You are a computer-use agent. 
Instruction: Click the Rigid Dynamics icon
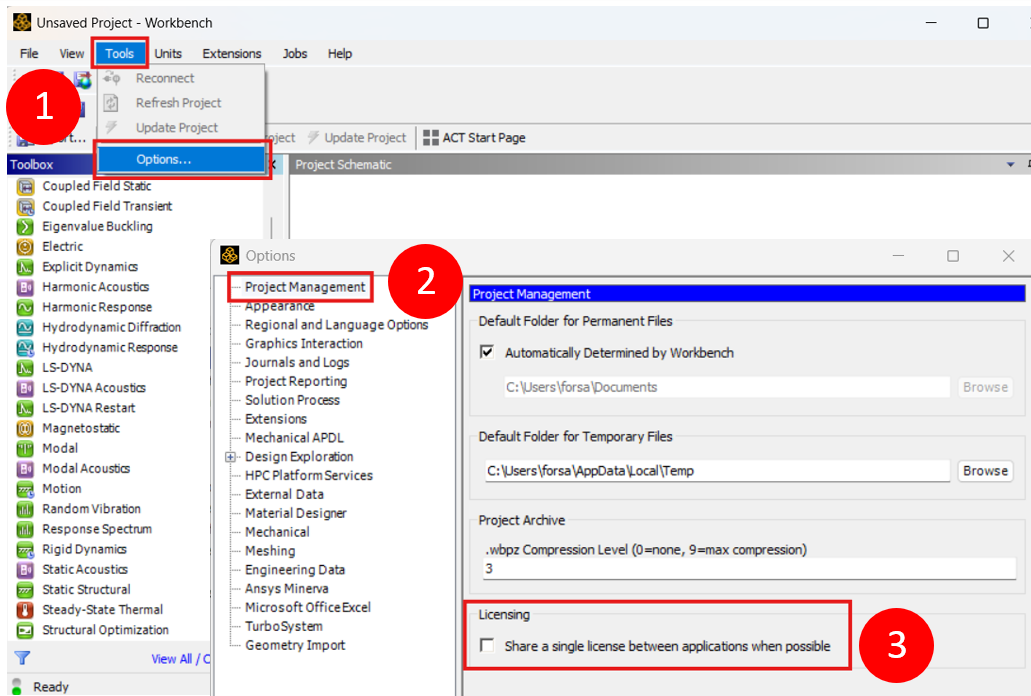pyautogui.click(x=25, y=550)
